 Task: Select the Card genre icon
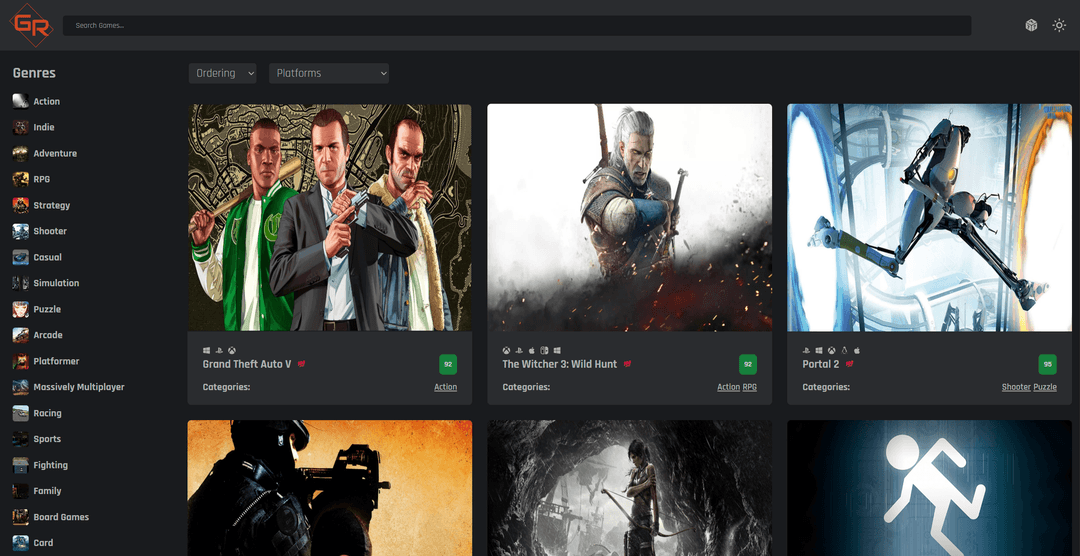21,543
